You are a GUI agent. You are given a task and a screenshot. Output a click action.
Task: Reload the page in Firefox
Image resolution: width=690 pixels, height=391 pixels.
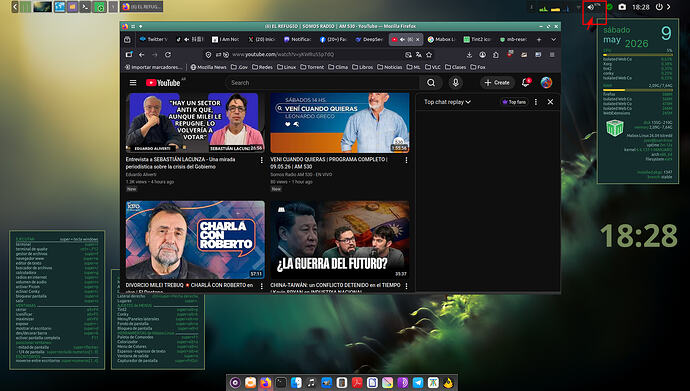[168, 55]
